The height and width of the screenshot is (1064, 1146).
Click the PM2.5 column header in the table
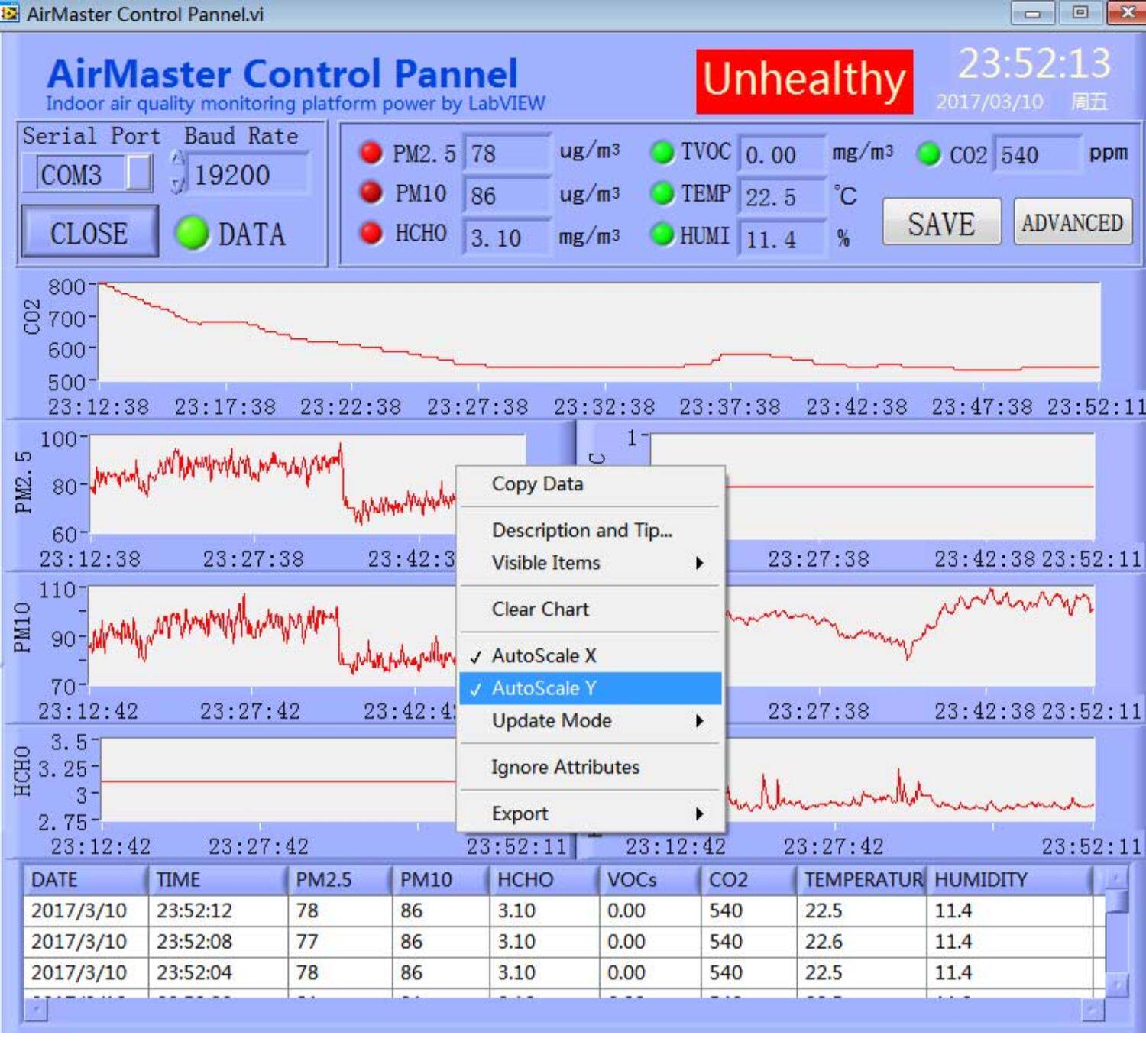tap(340, 880)
